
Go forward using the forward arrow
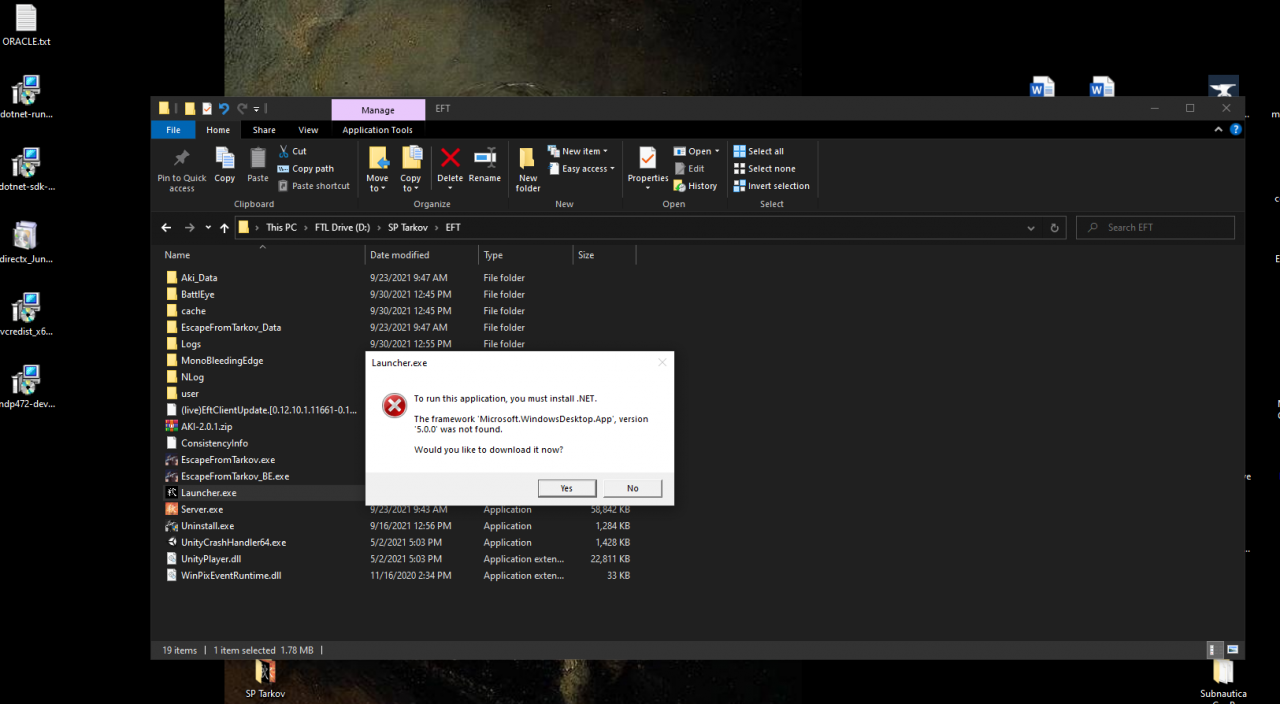[x=189, y=228]
